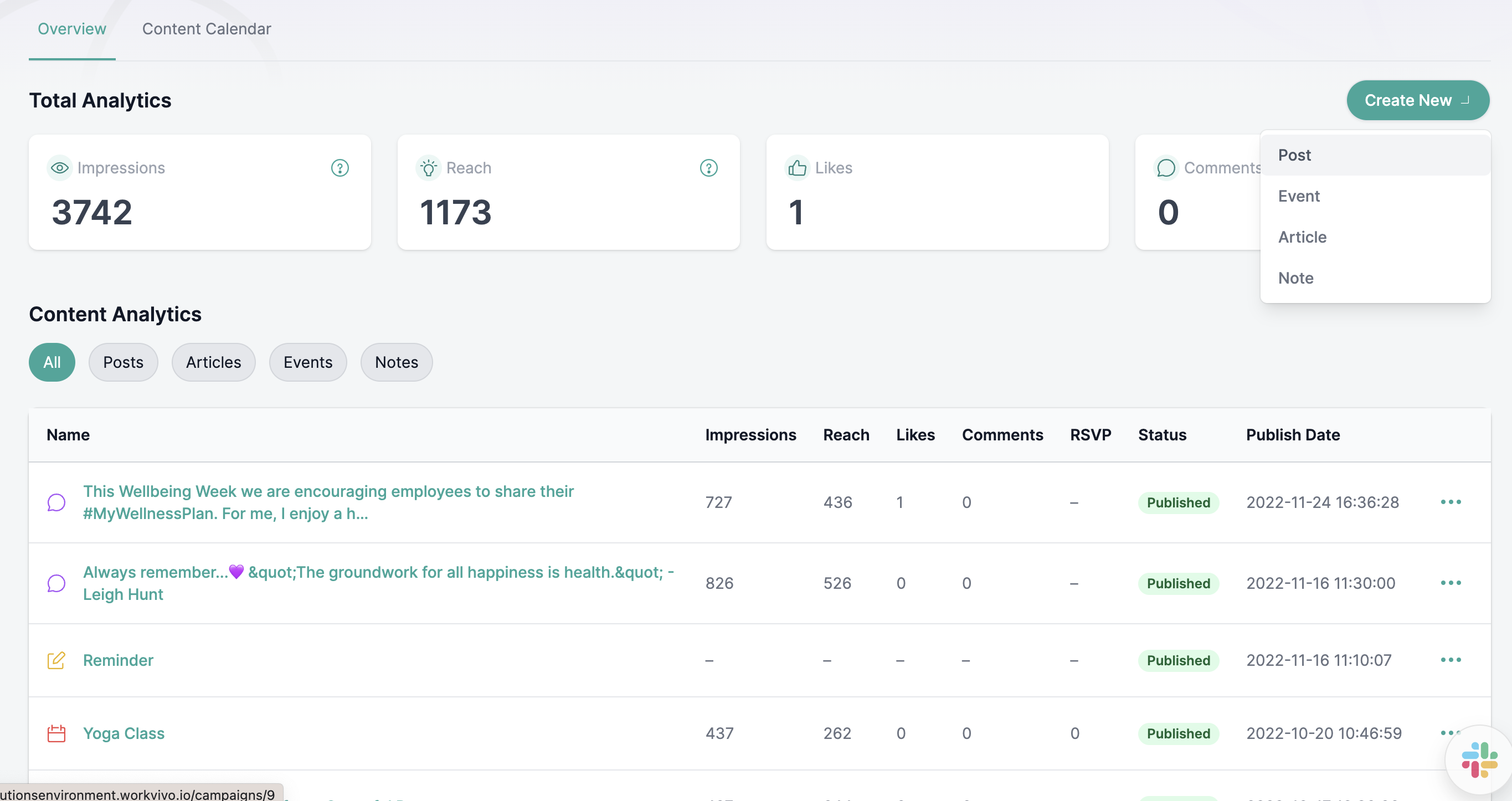Click the Impressions eye icon
Image resolution: width=1512 pixels, height=801 pixels.
59,168
